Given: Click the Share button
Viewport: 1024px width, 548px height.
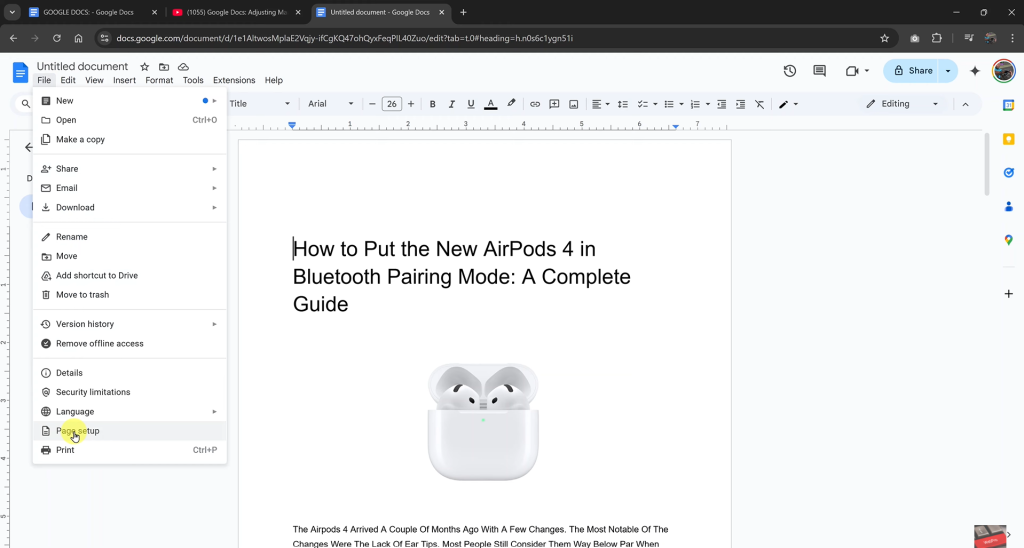Looking at the screenshot, I should click(912, 71).
